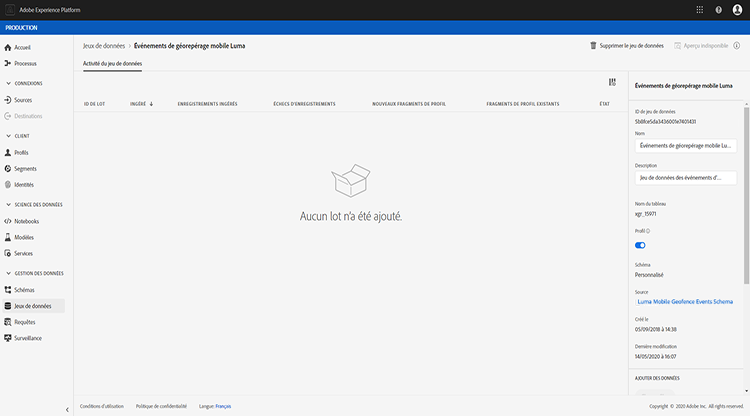
Task: Click the right panel vertical scrollbar
Action: click(746, 195)
